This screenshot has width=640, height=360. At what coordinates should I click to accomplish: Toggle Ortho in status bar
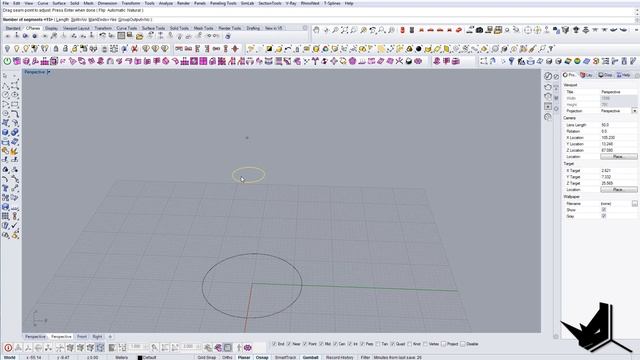227,358
